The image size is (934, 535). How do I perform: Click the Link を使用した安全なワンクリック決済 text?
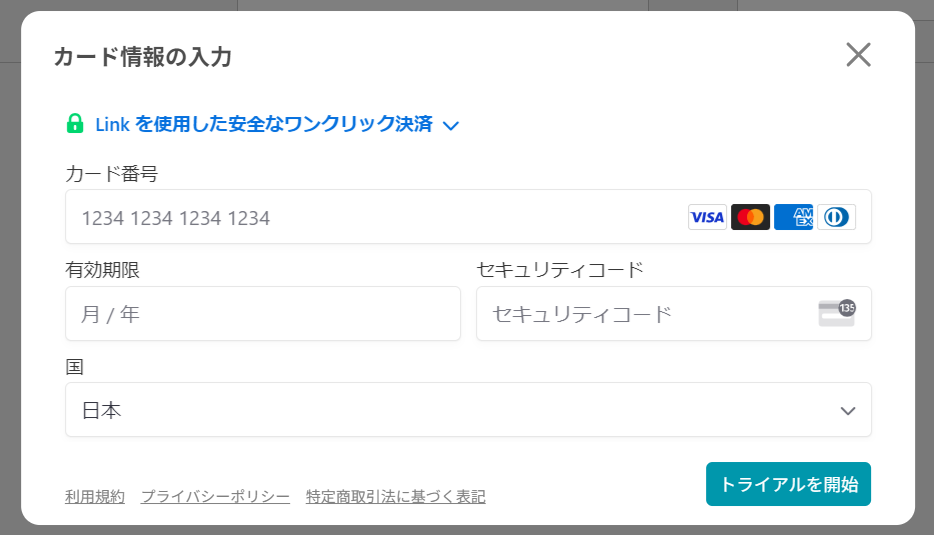click(x=264, y=124)
